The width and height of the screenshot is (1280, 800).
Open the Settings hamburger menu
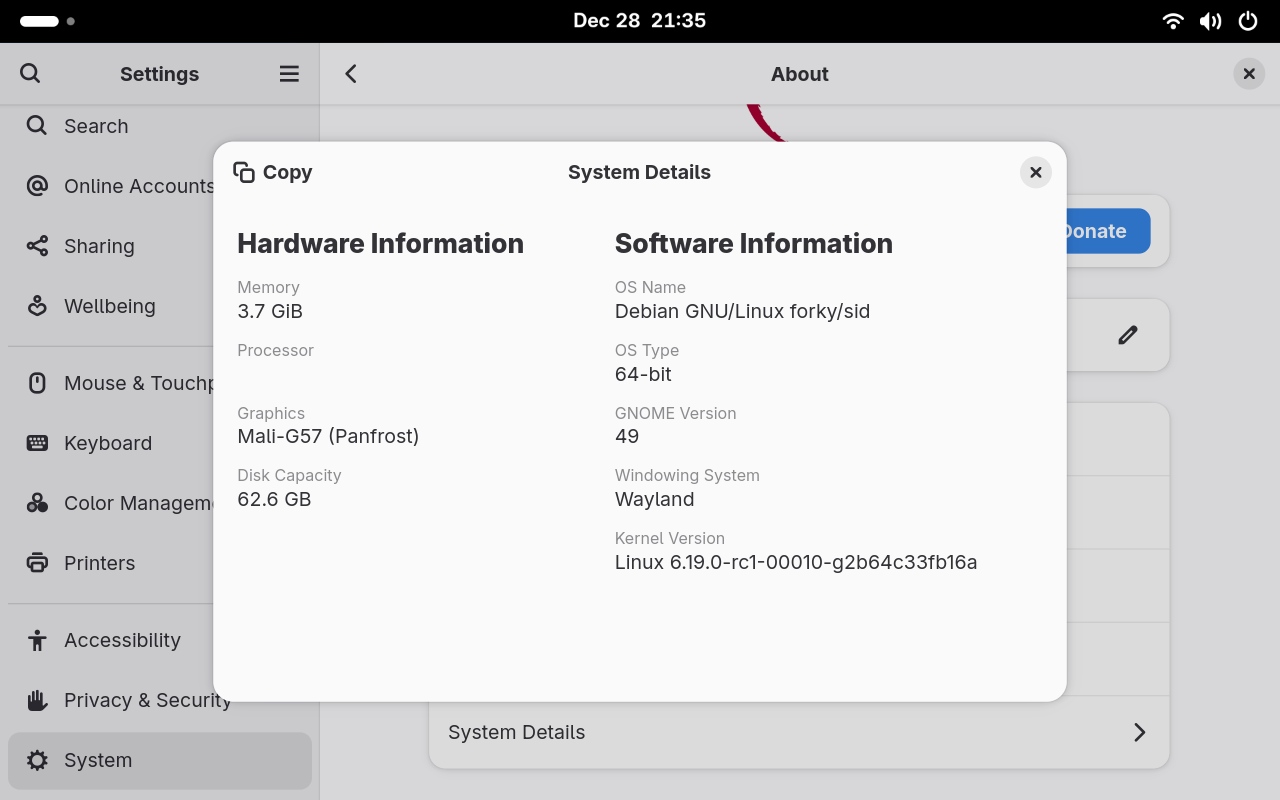tap(289, 74)
